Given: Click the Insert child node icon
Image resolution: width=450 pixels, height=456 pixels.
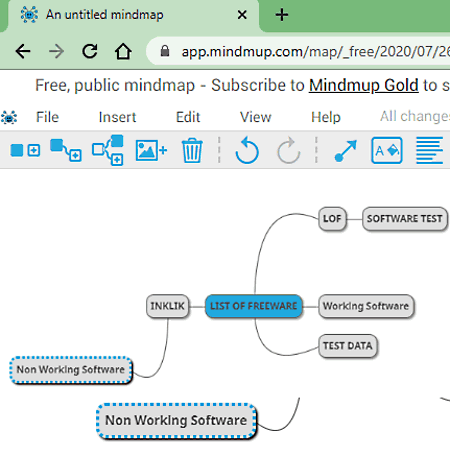Looking at the screenshot, I should (x=66, y=150).
